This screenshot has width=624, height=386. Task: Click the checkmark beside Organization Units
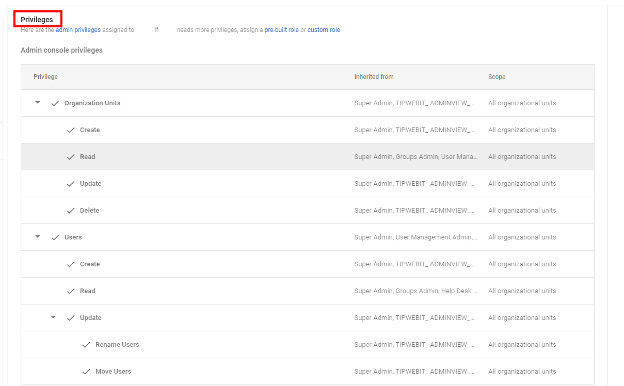tap(55, 103)
